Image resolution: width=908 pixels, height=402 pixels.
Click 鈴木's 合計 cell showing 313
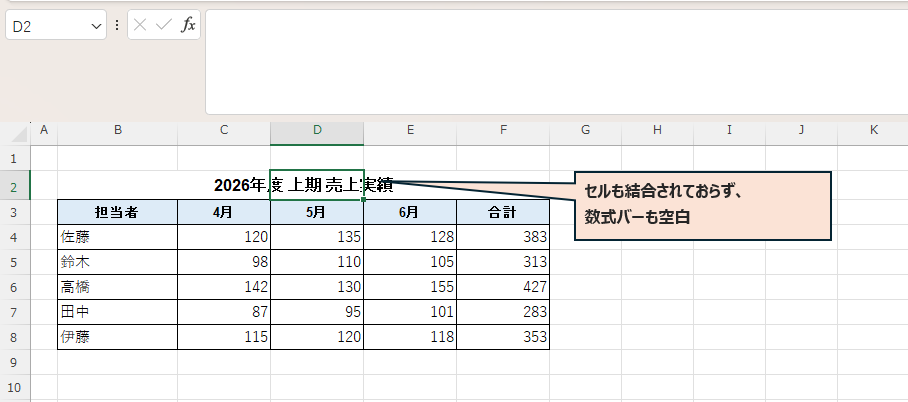click(503, 262)
